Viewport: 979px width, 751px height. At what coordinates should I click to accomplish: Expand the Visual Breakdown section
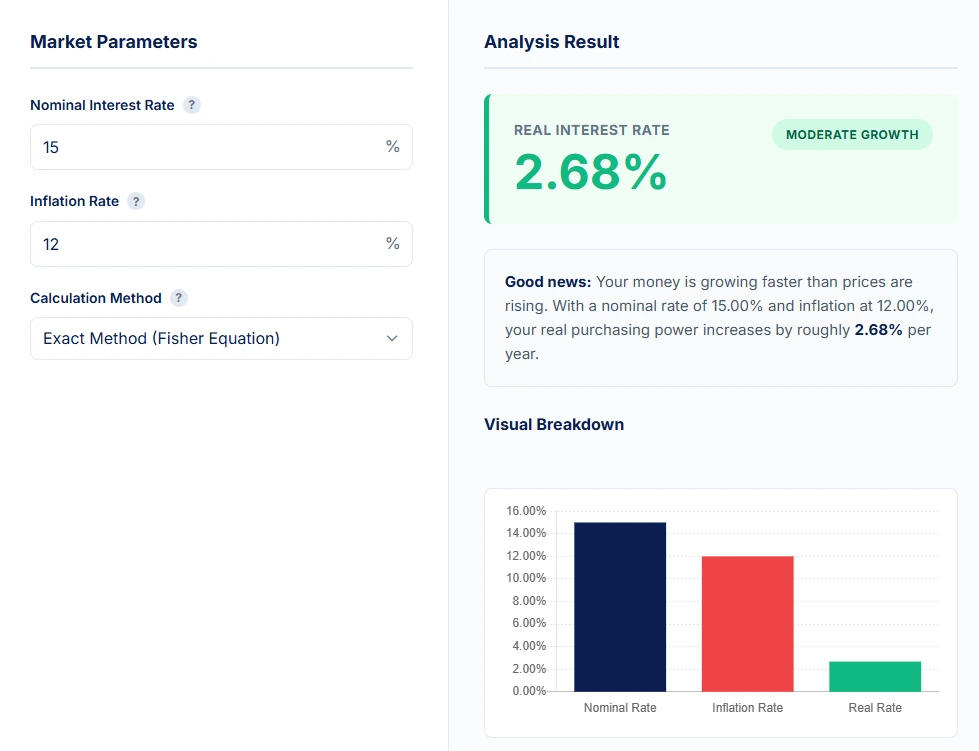click(x=553, y=424)
